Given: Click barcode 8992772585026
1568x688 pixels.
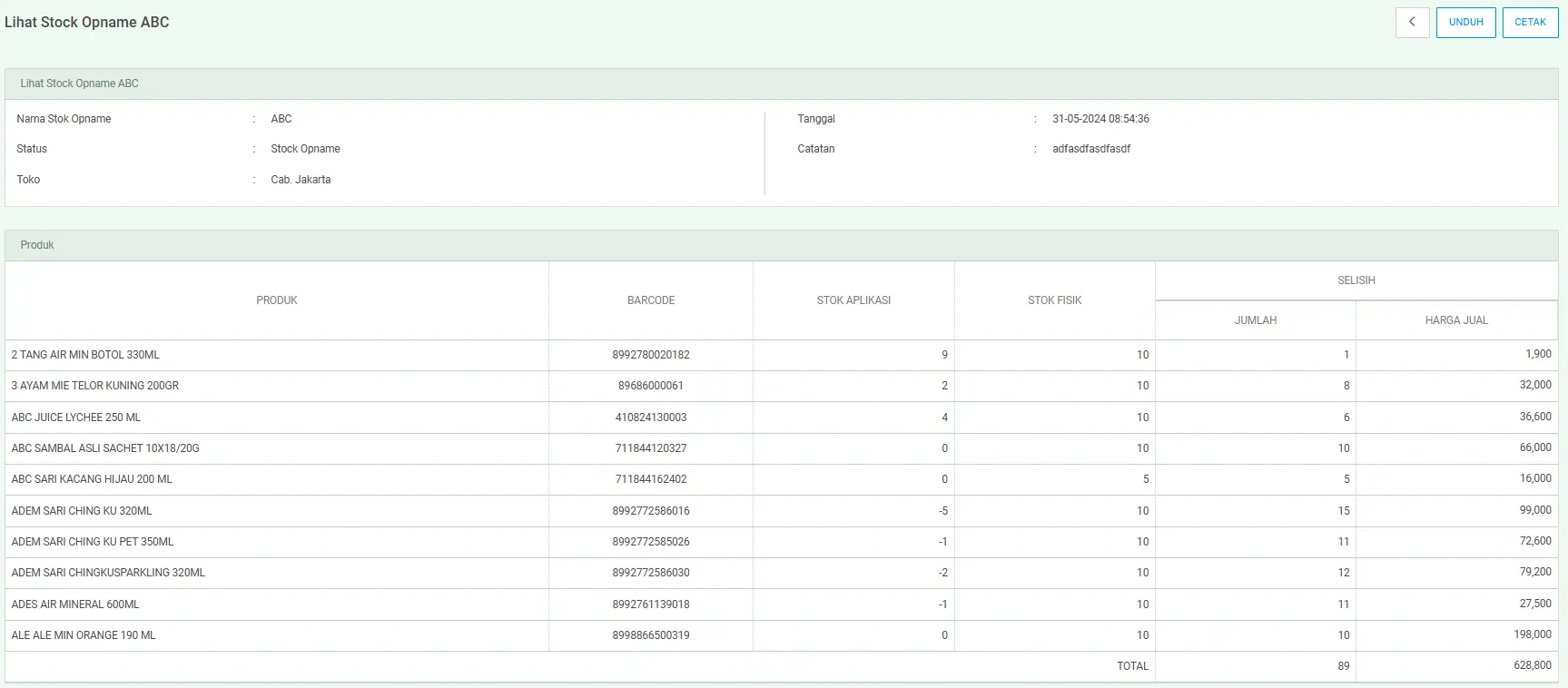Looking at the screenshot, I should (x=651, y=542).
